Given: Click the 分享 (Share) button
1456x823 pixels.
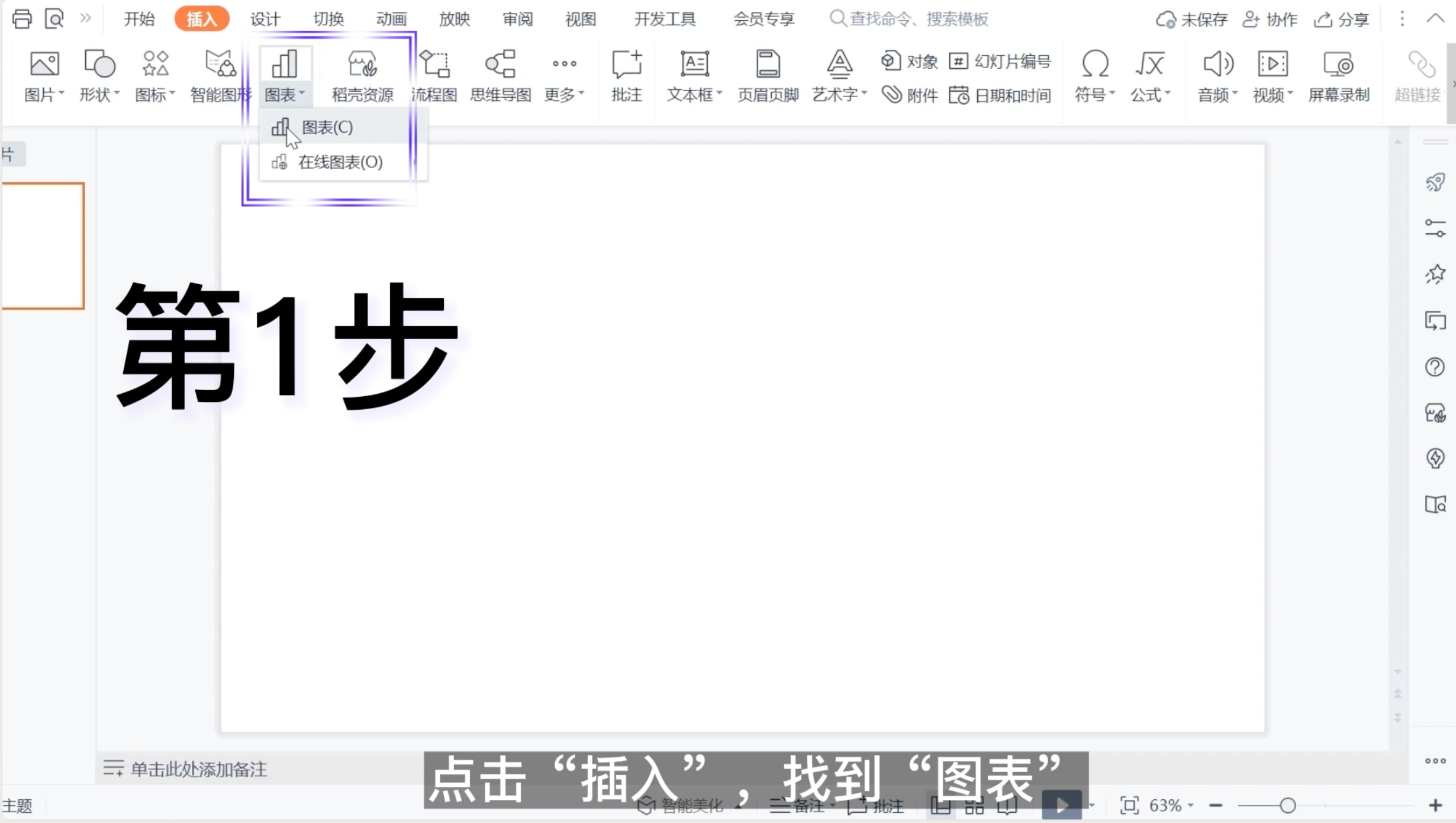Looking at the screenshot, I should click(x=1343, y=19).
